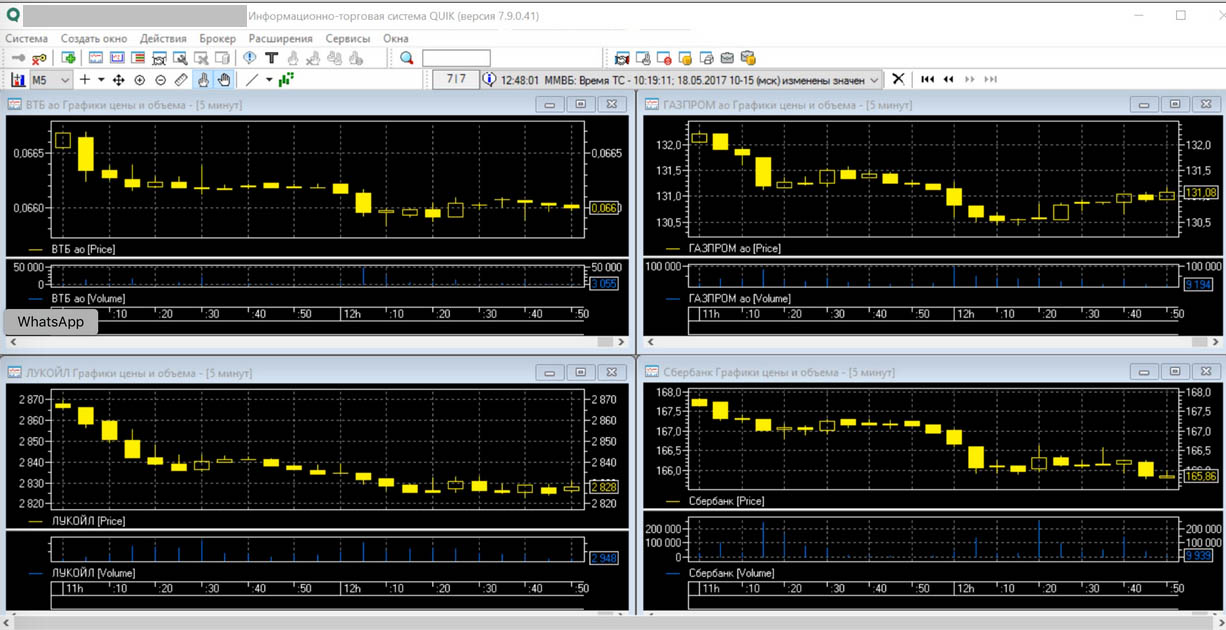The width and height of the screenshot is (1226, 630).
Task: Select the crosshair cursor tool
Action: [85, 79]
